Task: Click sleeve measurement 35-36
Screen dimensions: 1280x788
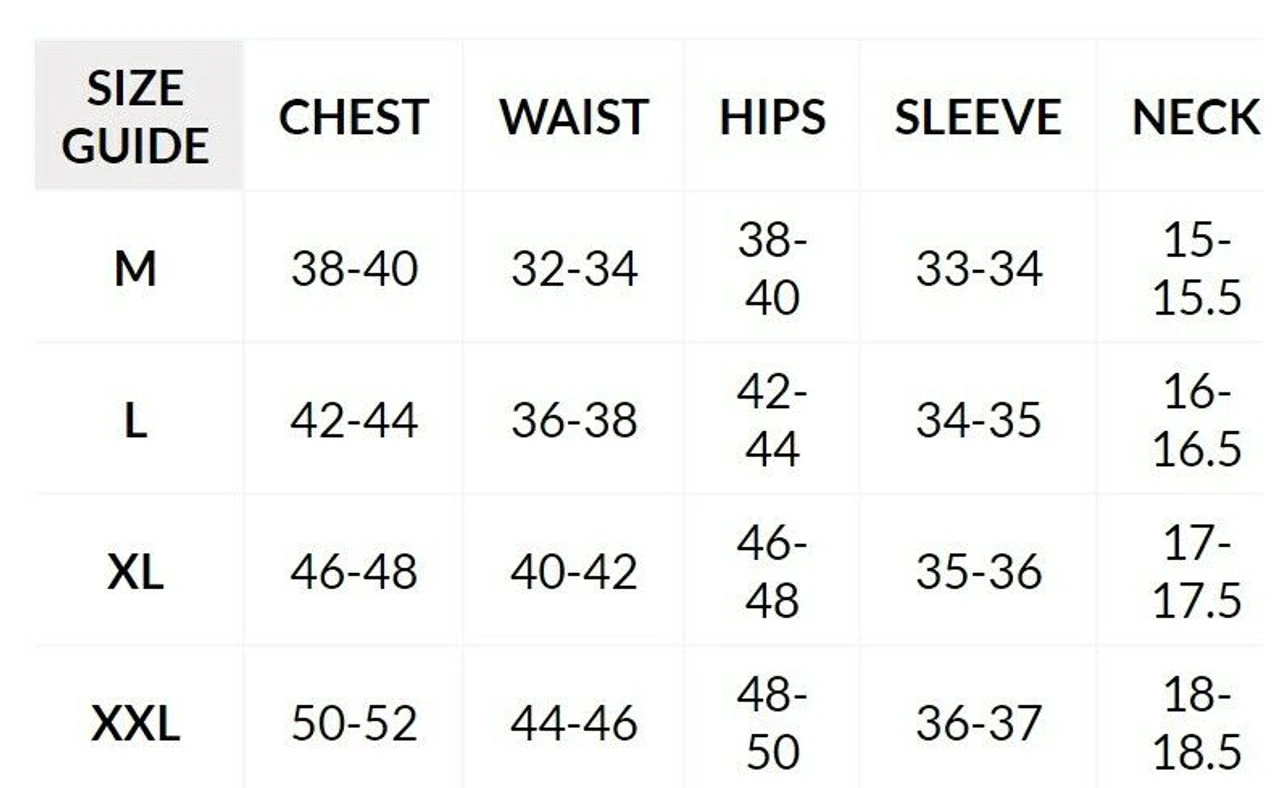Action: pos(979,572)
